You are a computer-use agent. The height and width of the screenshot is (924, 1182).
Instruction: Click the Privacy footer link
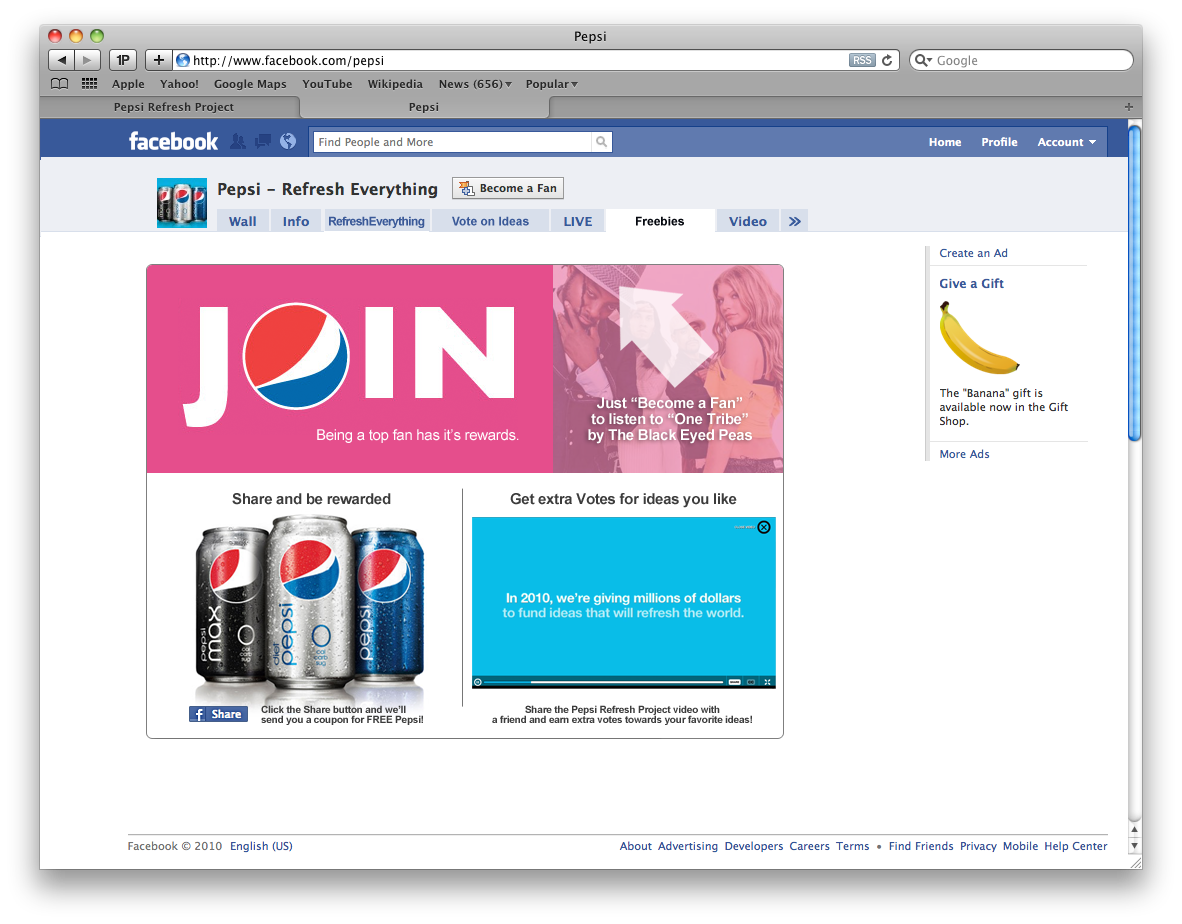coord(978,846)
